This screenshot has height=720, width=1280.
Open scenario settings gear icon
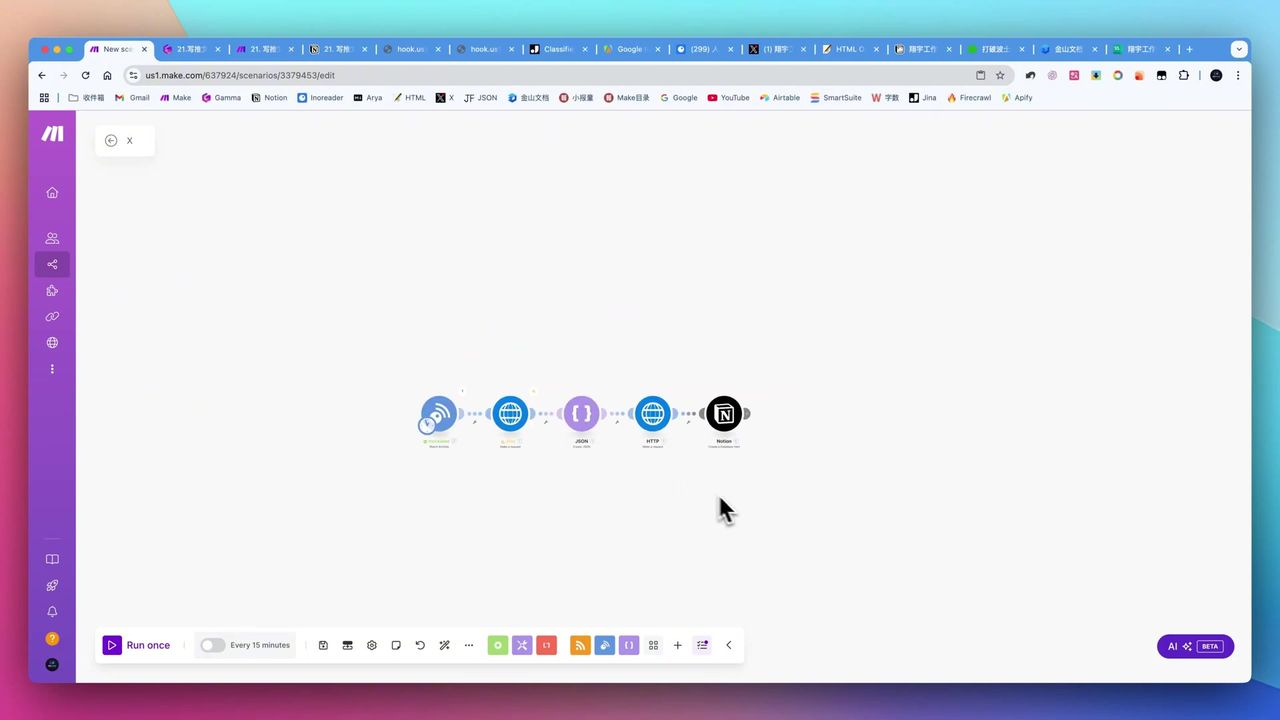pos(372,646)
